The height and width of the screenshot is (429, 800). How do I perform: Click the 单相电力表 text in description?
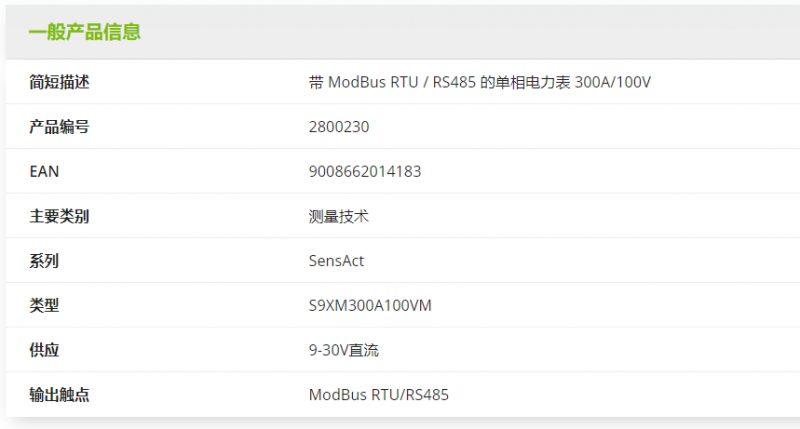coord(533,82)
